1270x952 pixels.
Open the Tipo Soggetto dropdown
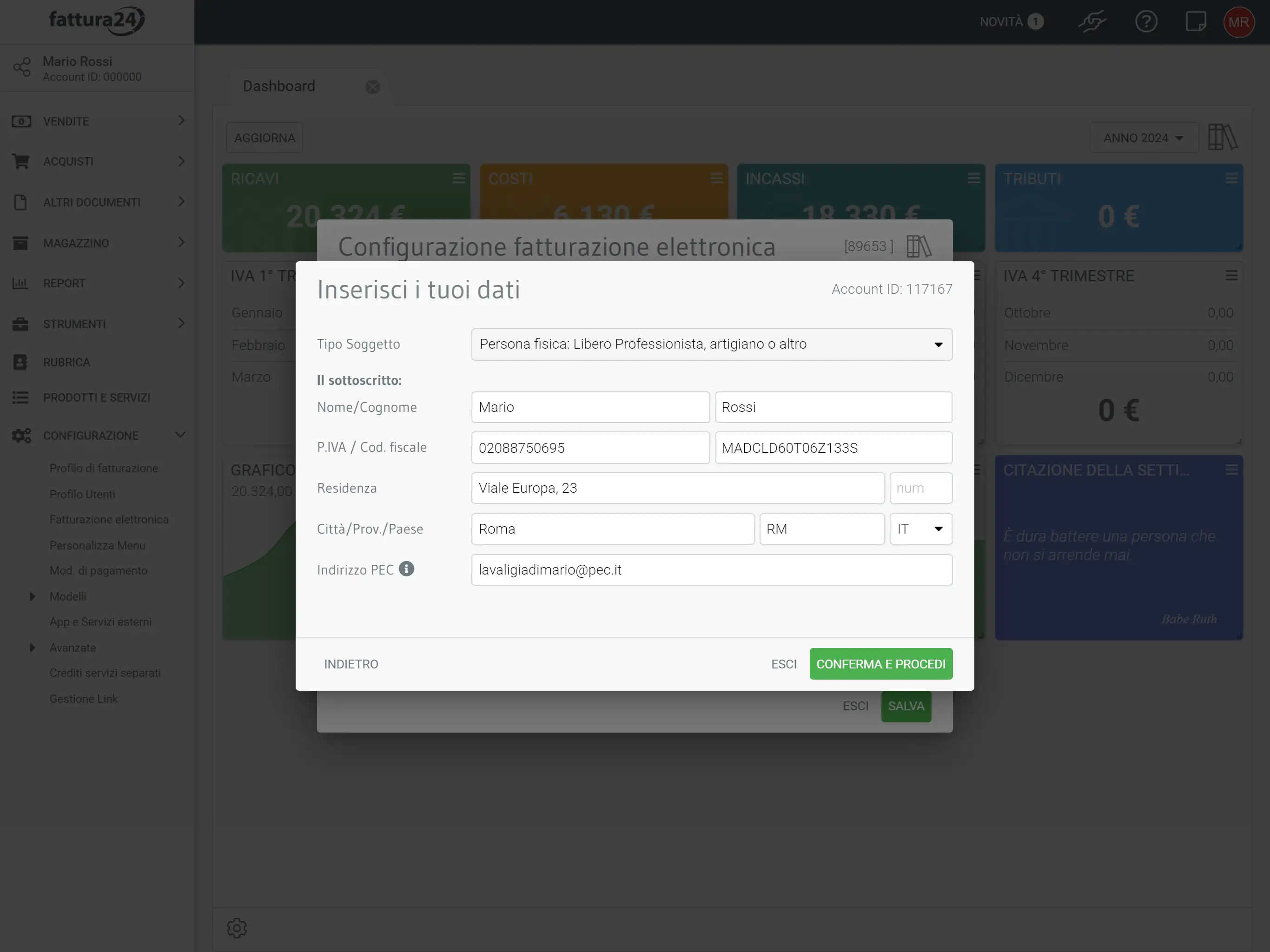pyautogui.click(x=711, y=344)
